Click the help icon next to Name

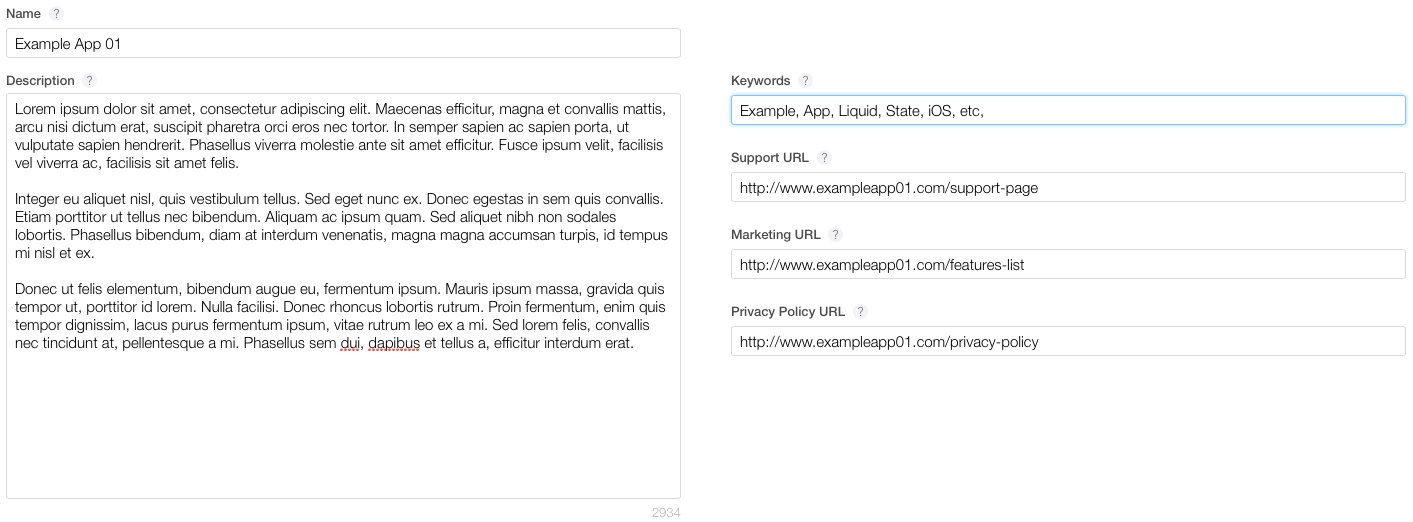point(57,14)
